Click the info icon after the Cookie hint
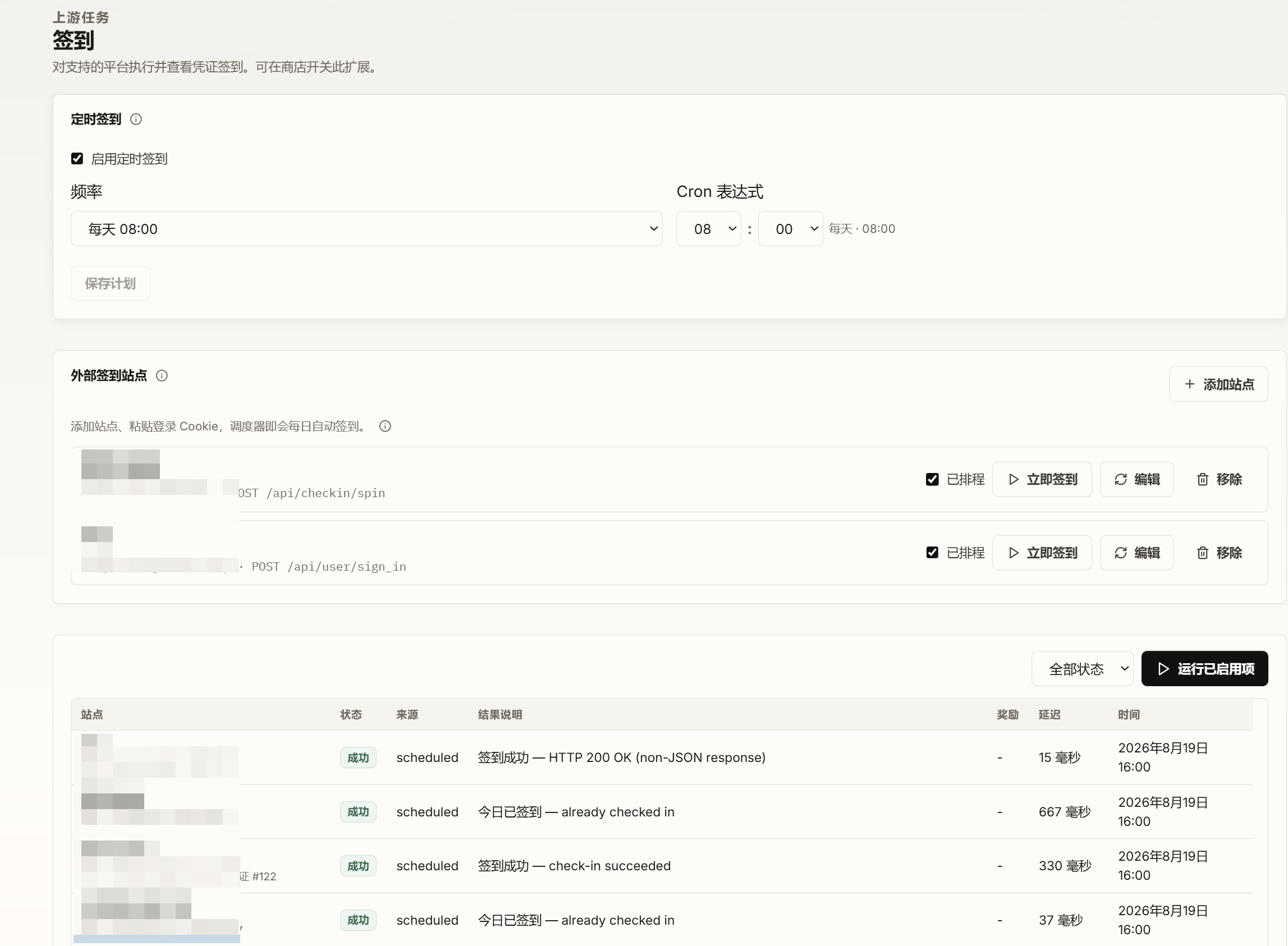This screenshot has height=946, width=1288. (x=386, y=426)
